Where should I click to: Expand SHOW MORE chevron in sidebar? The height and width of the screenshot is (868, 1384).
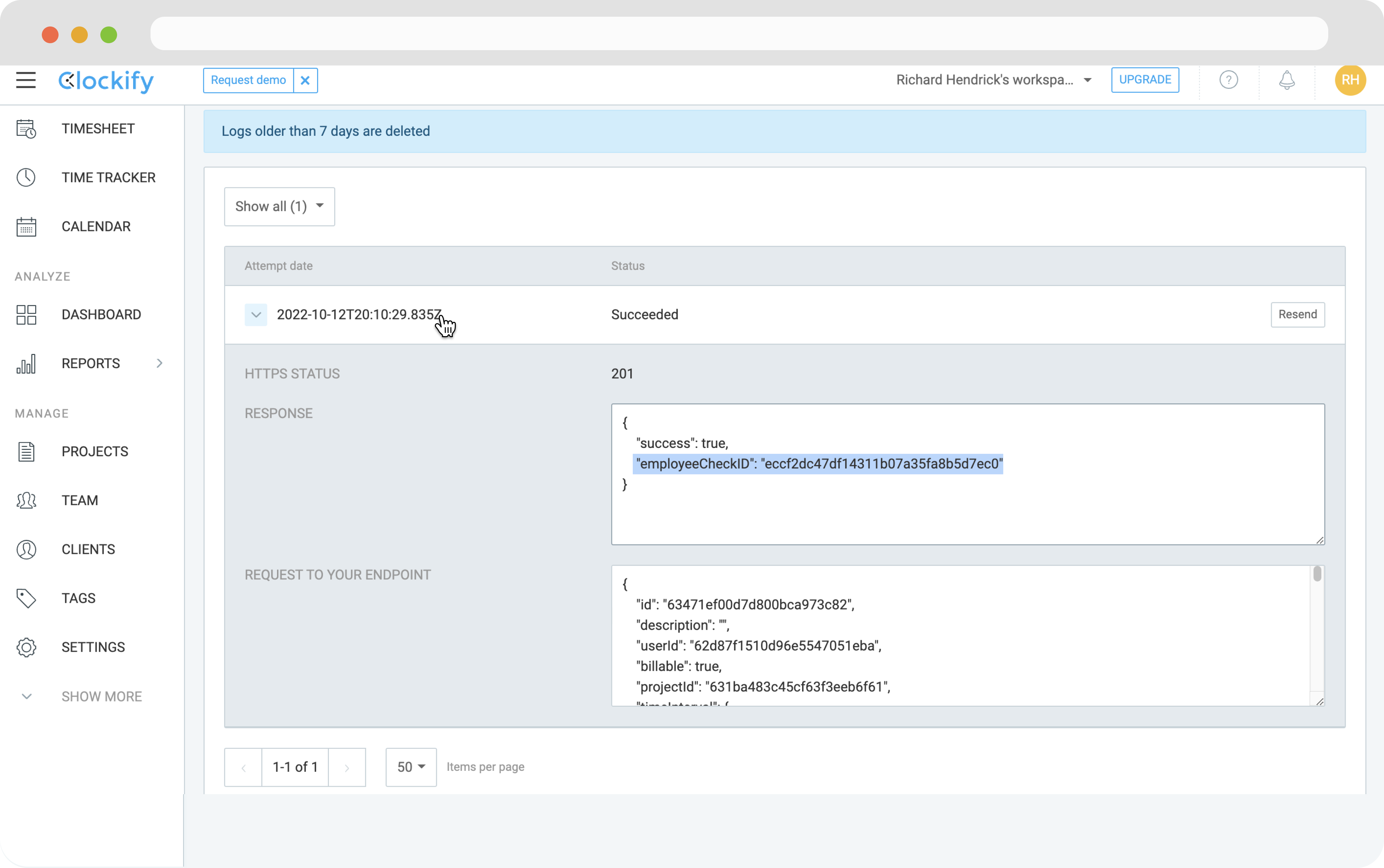(x=26, y=696)
